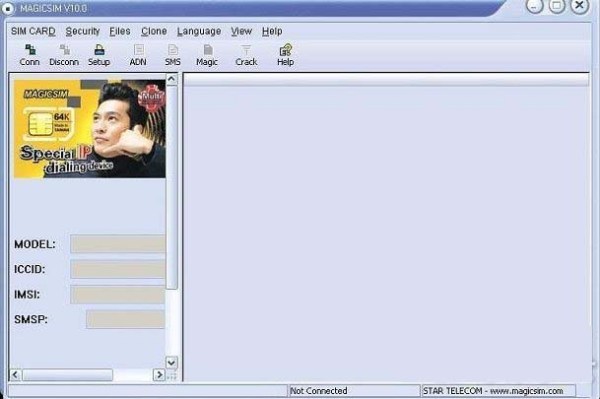Screen dimensions: 600x399
Task: Click the MAGICSIM title bar app icon
Action: point(8,8)
